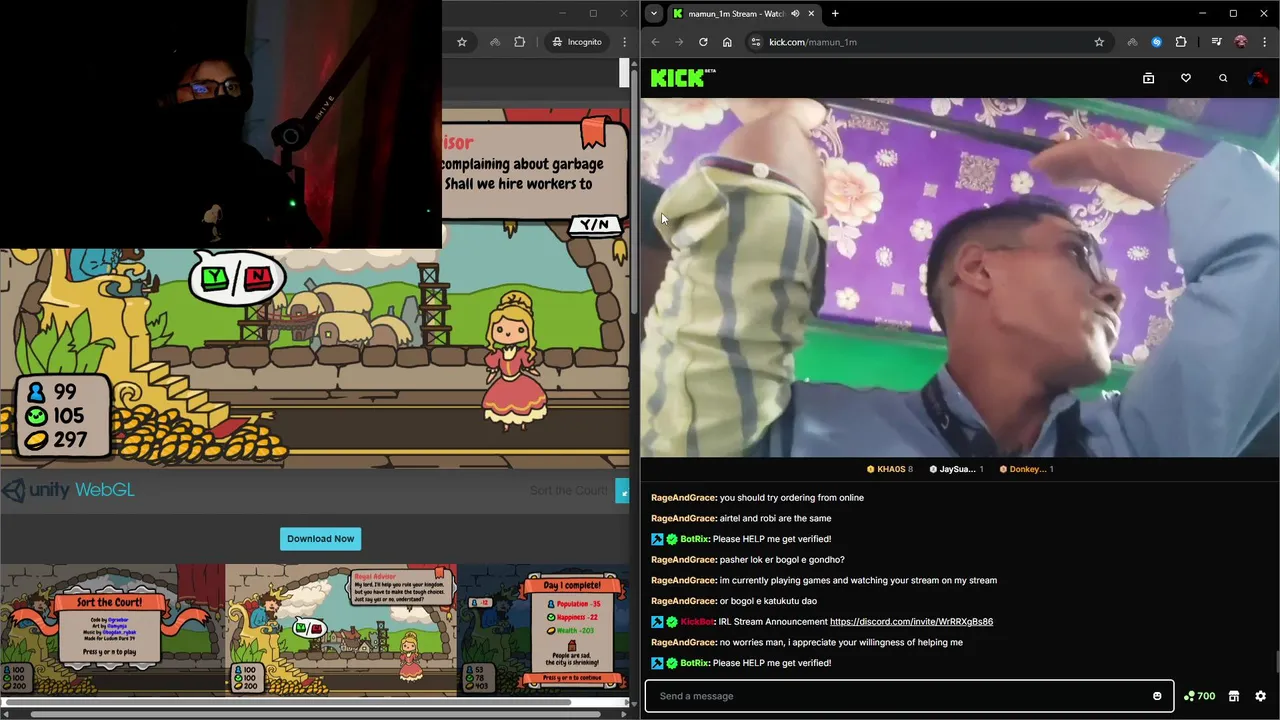
Task: Go back in the Kick browser window
Action: coord(655,42)
